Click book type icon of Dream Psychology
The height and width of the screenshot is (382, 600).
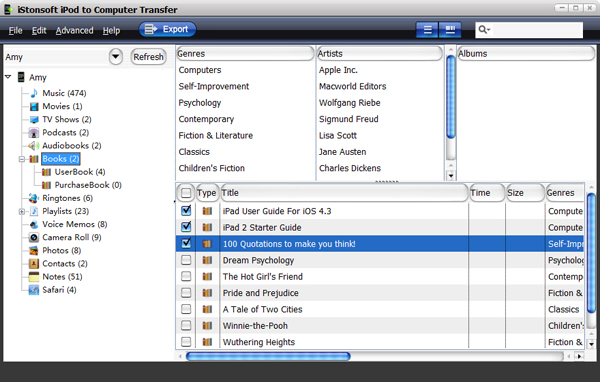207,260
